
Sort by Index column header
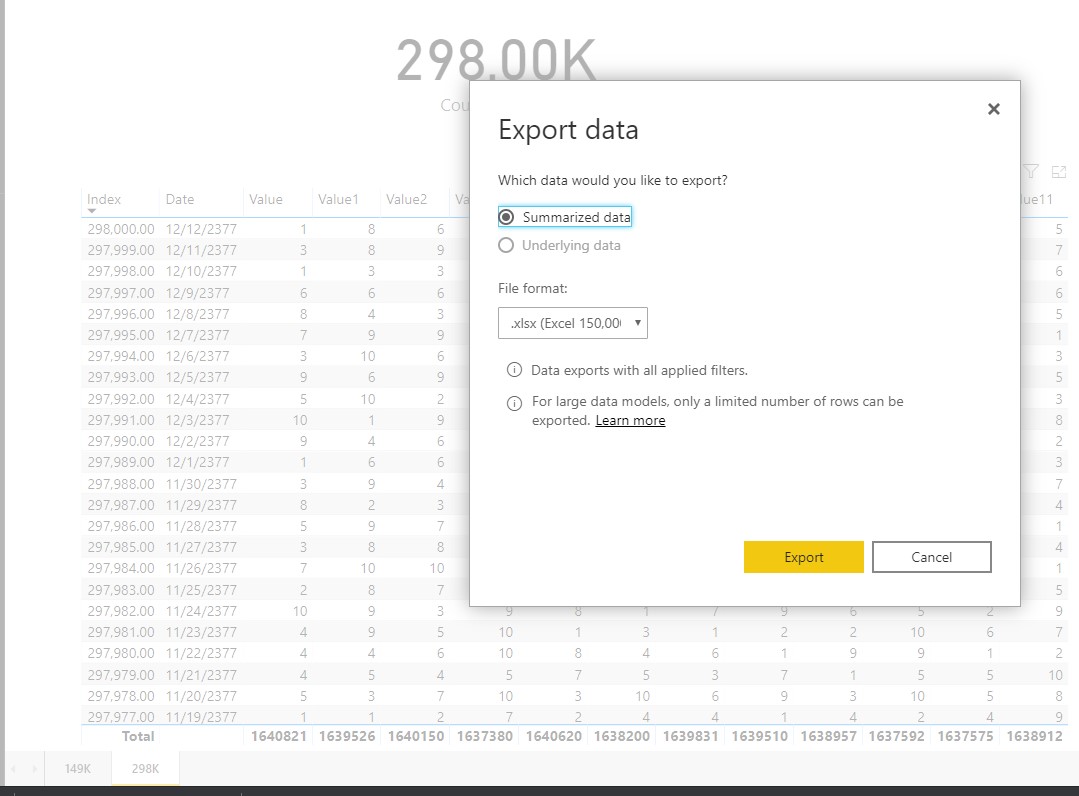(104, 199)
